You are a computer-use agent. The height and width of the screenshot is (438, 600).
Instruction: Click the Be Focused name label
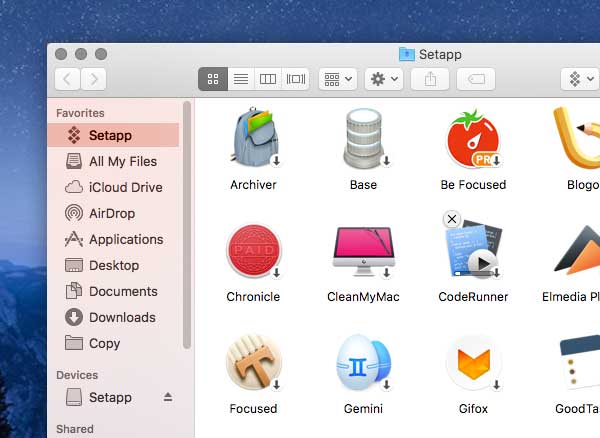click(x=473, y=185)
